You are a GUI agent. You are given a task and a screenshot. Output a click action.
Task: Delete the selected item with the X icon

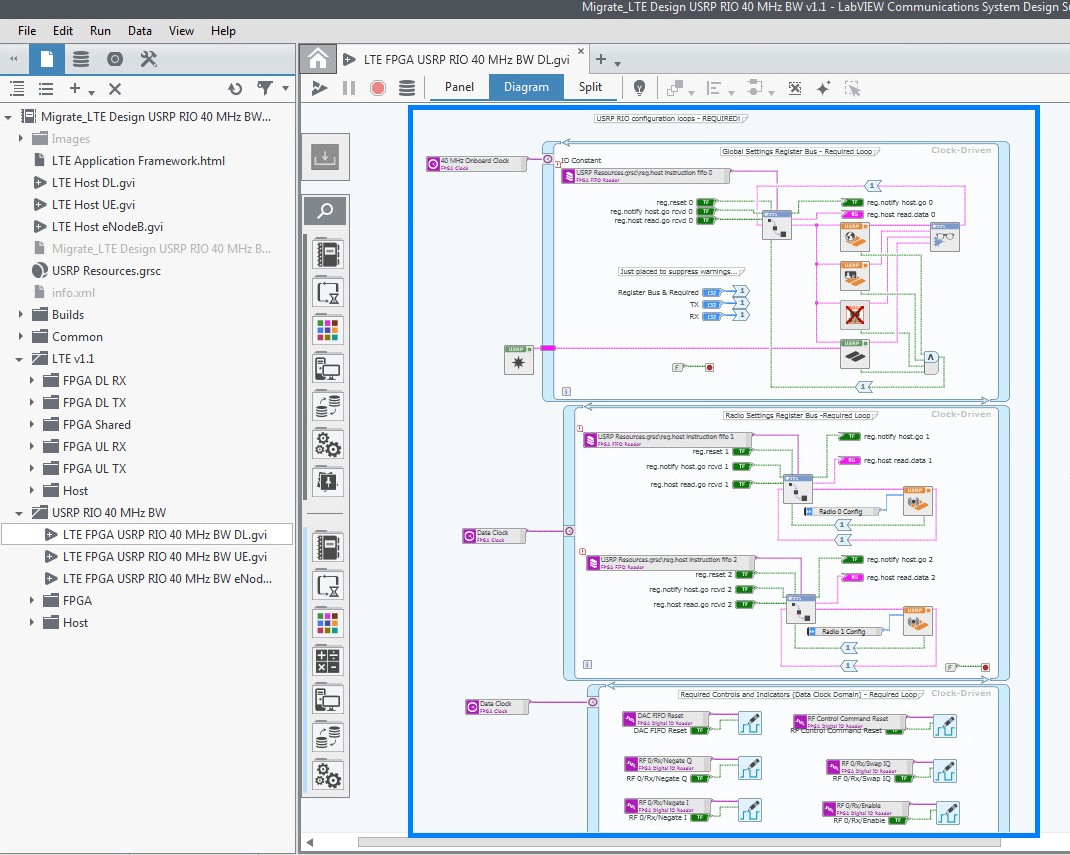tap(115, 89)
